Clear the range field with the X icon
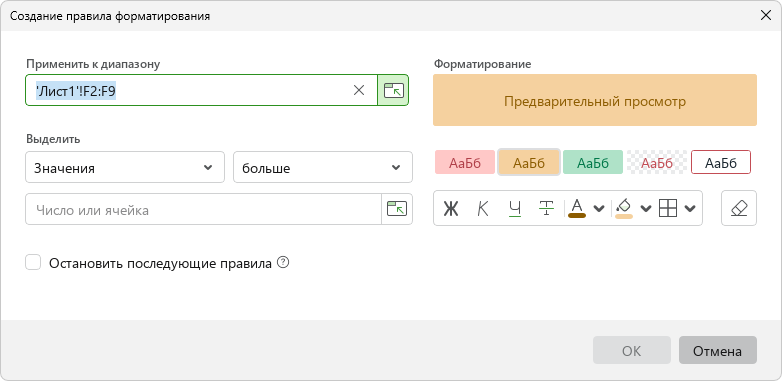 point(359,90)
